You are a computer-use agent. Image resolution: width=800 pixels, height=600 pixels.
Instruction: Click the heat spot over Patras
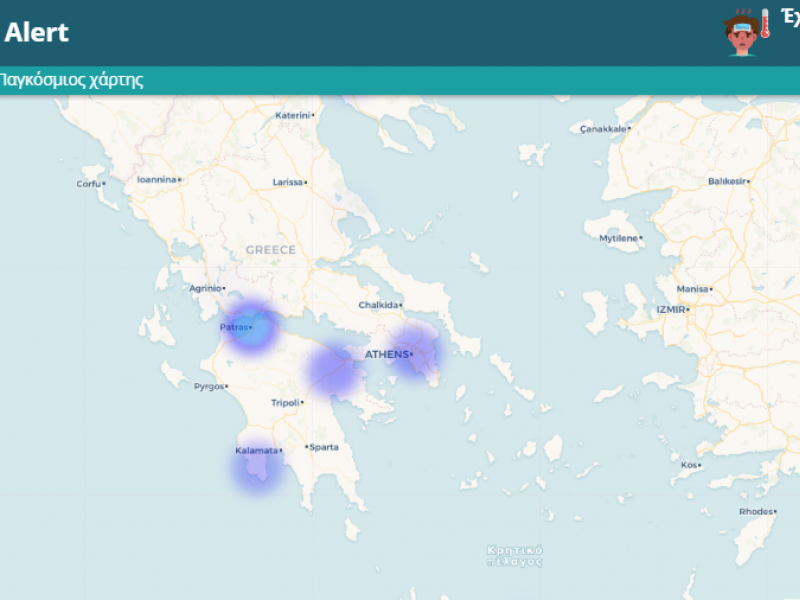(x=252, y=326)
